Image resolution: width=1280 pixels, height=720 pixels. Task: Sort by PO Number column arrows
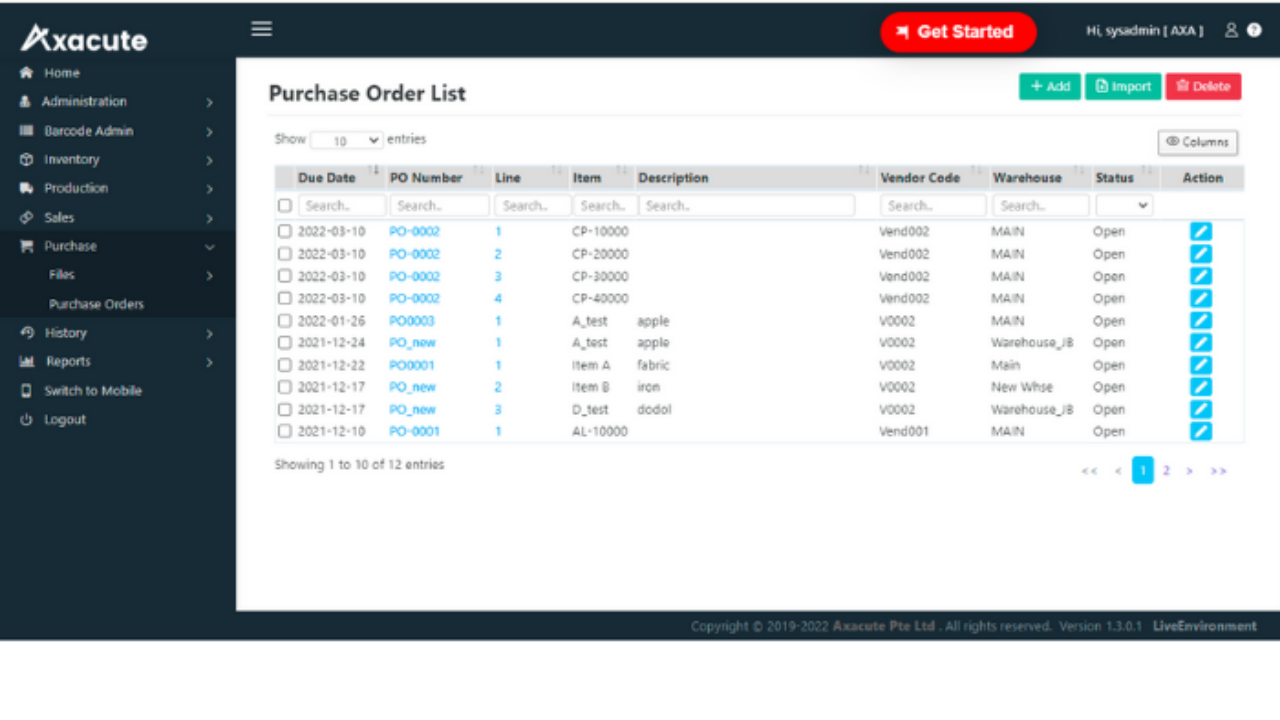(479, 172)
